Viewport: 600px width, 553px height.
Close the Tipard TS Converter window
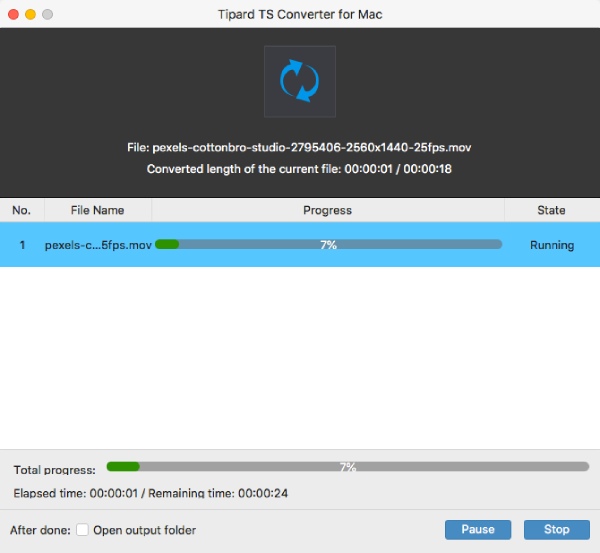tap(12, 15)
